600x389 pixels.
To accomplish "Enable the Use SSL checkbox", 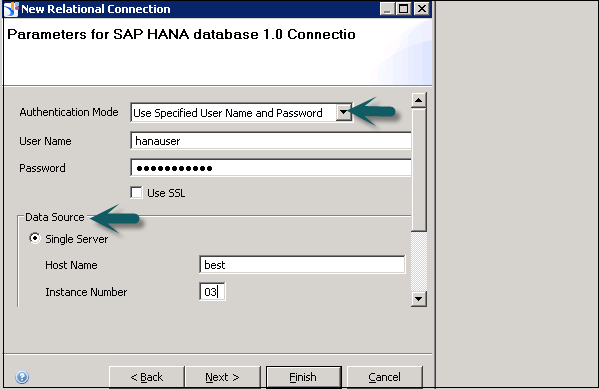I will (x=136, y=192).
